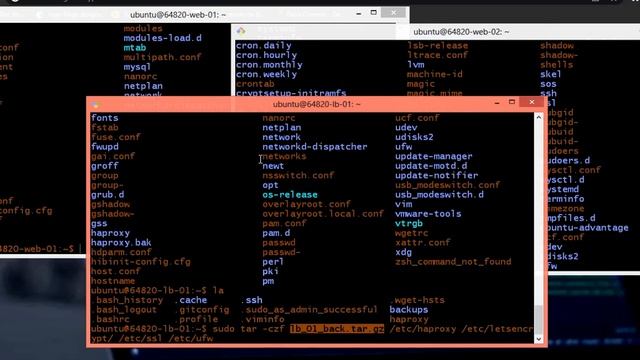Click the 'grub.d' directory entry
The image size is (640, 360).
(108, 195)
